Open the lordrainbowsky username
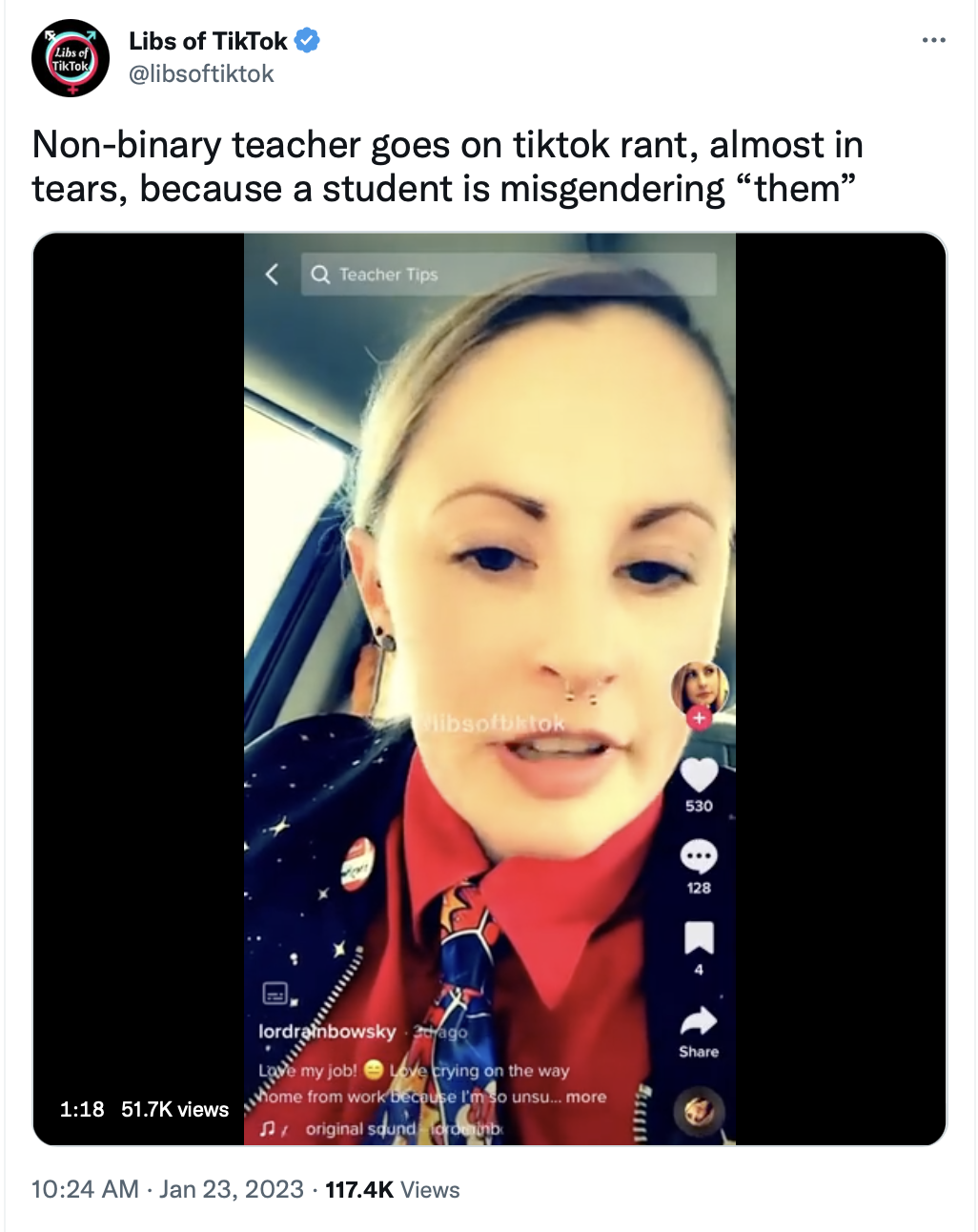 pos(327,1032)
